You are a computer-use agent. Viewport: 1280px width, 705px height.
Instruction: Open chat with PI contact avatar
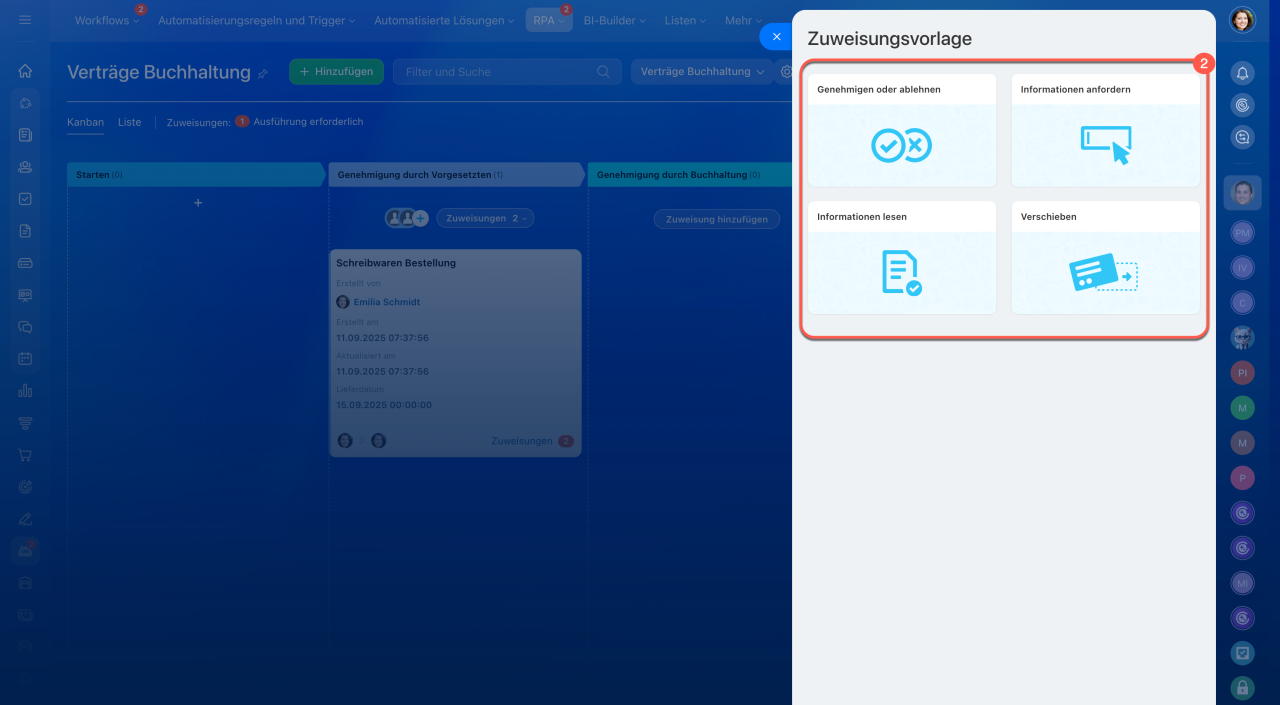point(1242,372)
